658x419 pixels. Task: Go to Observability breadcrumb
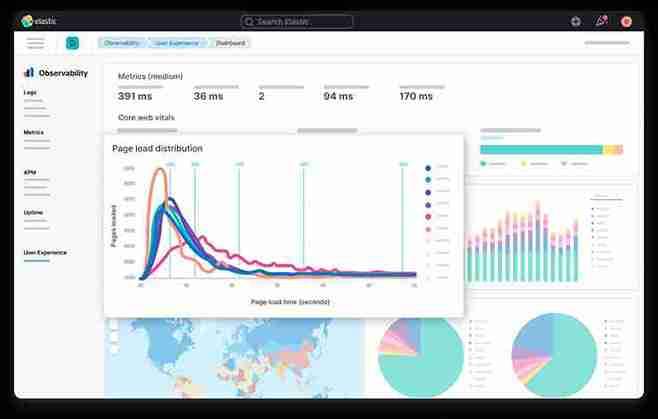point(122,43)
